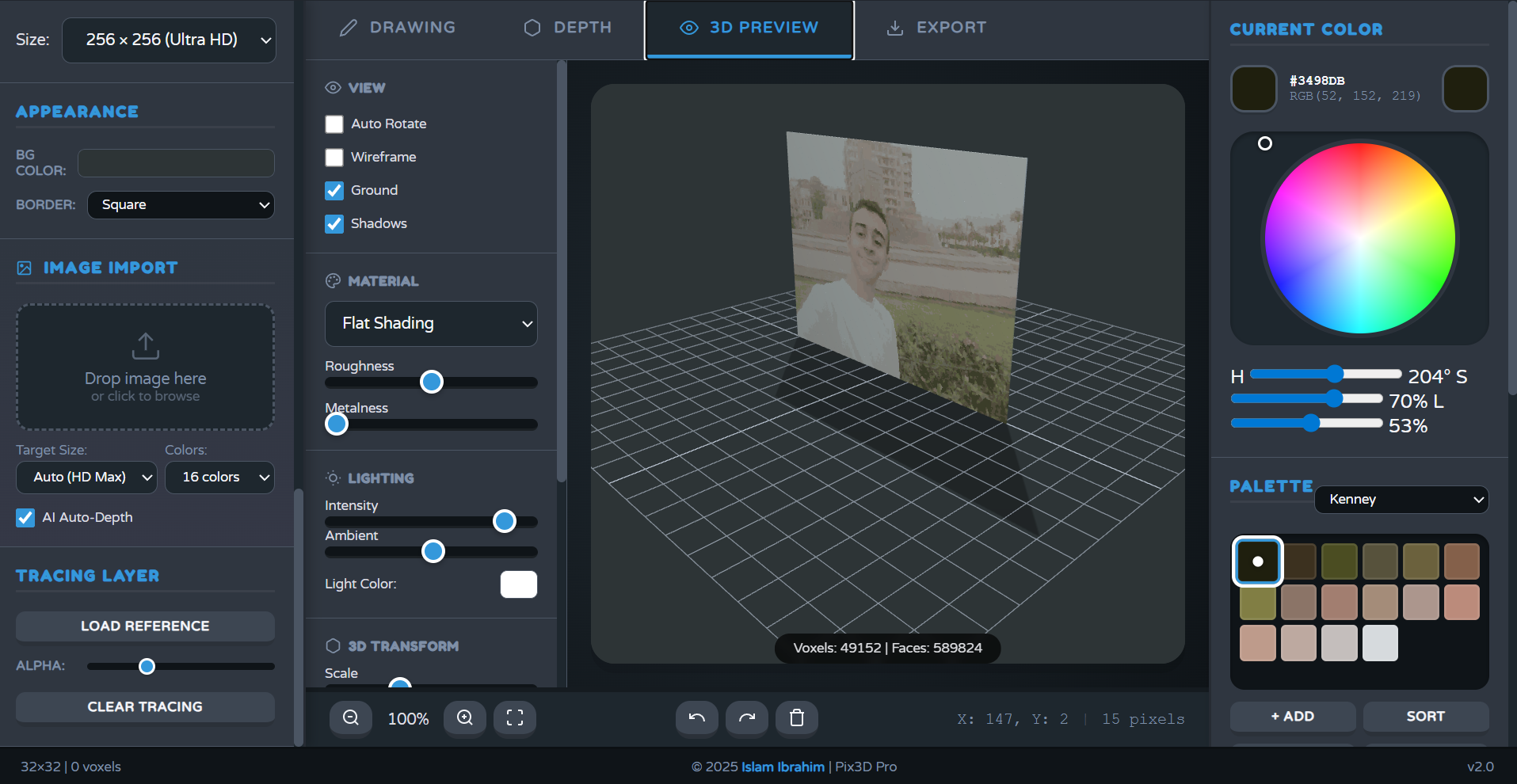Enable the Auto Rotate checkbox
The width and height of the screenshot is (1517, 784).
334,124
